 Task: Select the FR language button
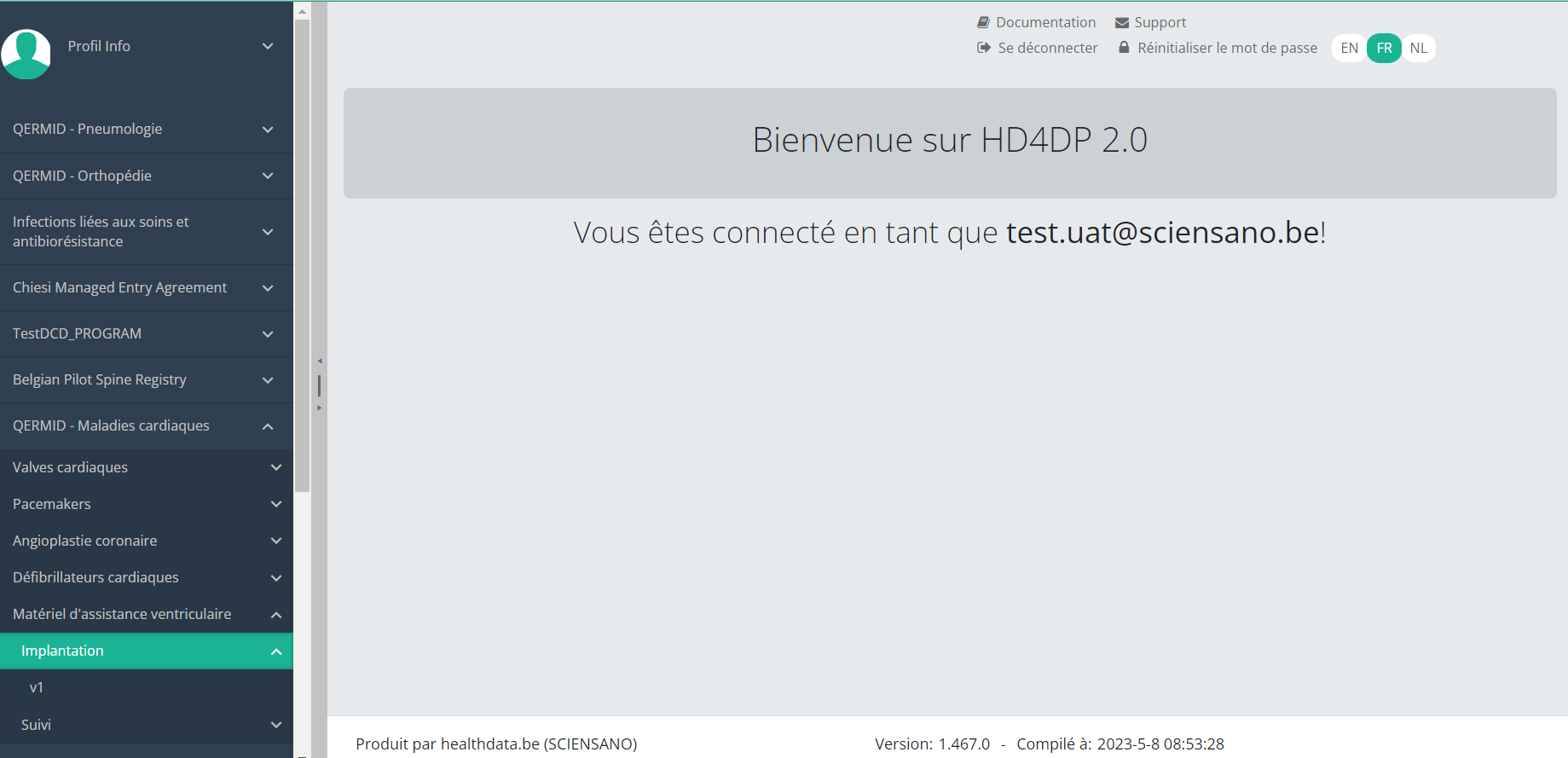click(x=1384, y=48)
